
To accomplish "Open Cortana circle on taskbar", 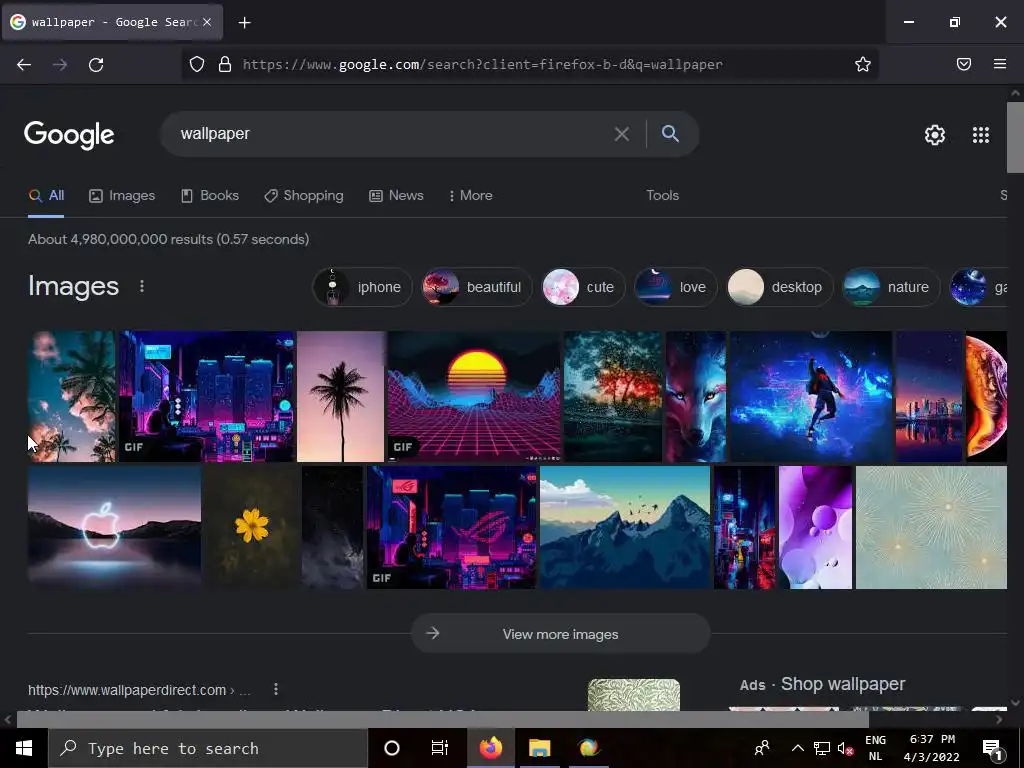I will click(x=392, y=748).
